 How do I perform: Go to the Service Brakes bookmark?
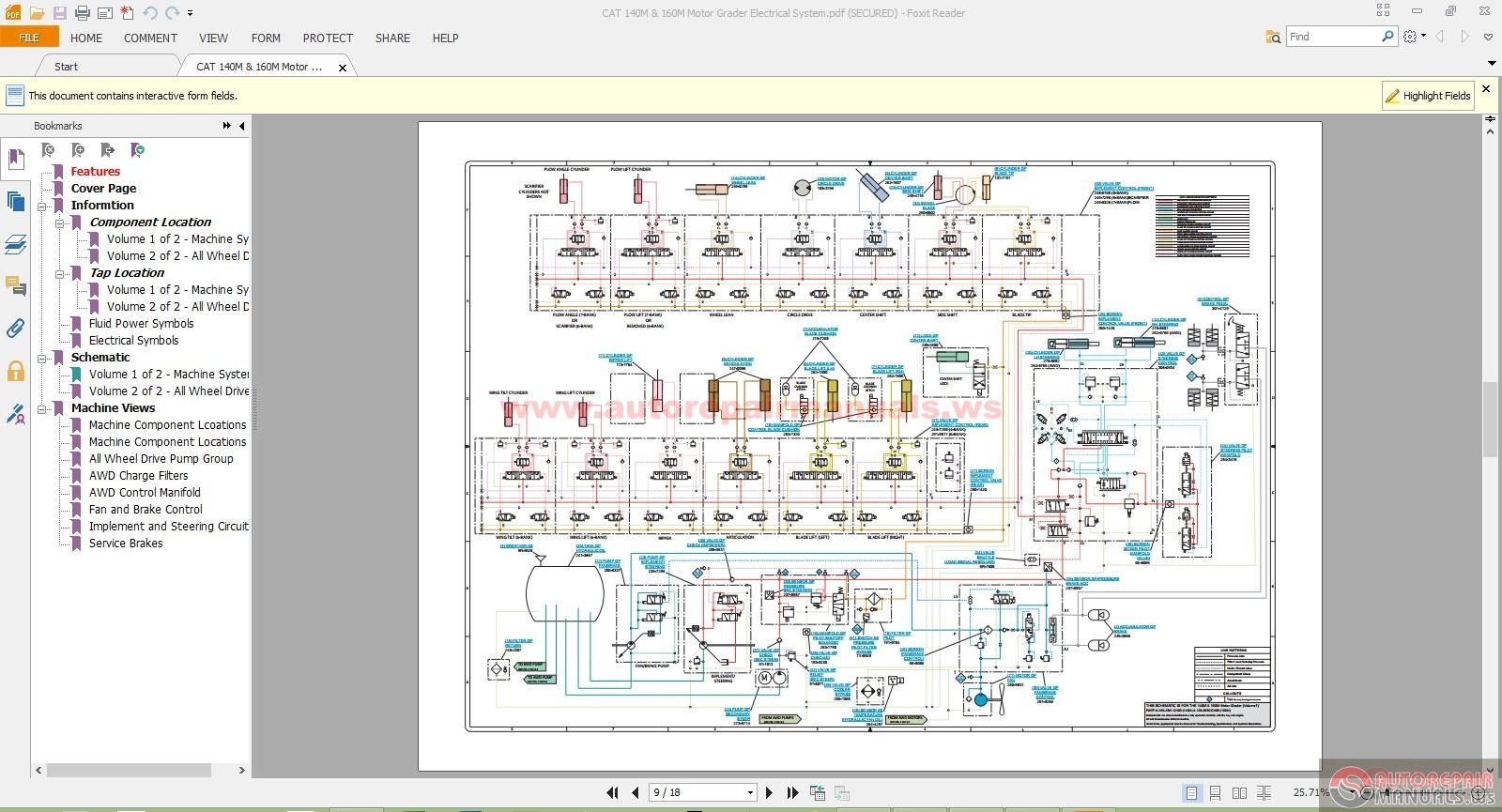tap(126, 544)
